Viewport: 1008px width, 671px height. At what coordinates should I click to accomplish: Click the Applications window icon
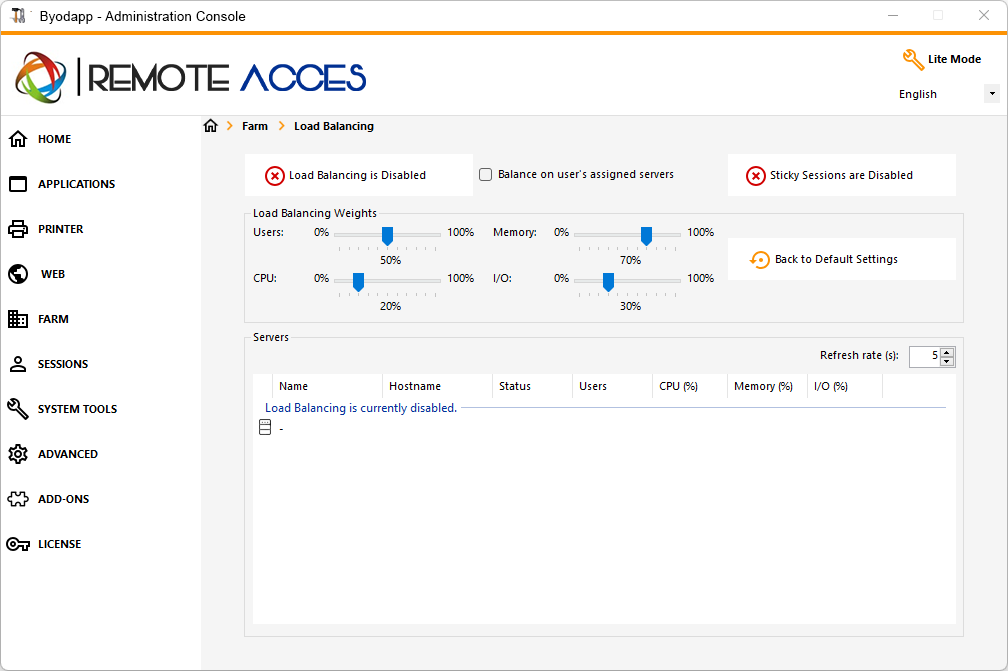[x=18, y=184]
